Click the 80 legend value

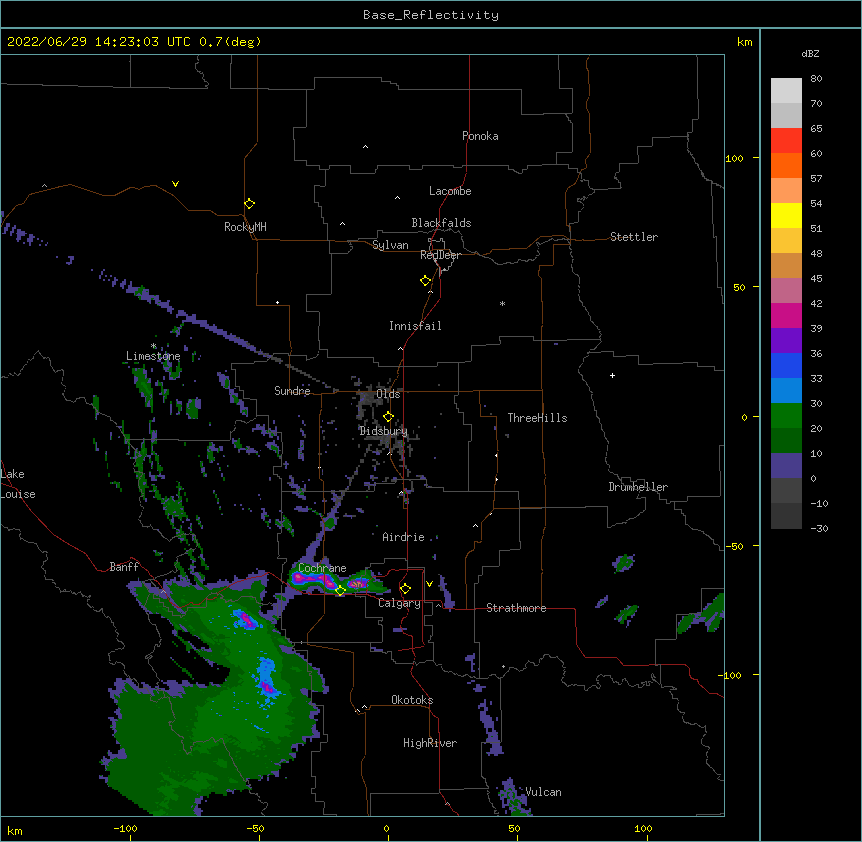tap(816, 79)
